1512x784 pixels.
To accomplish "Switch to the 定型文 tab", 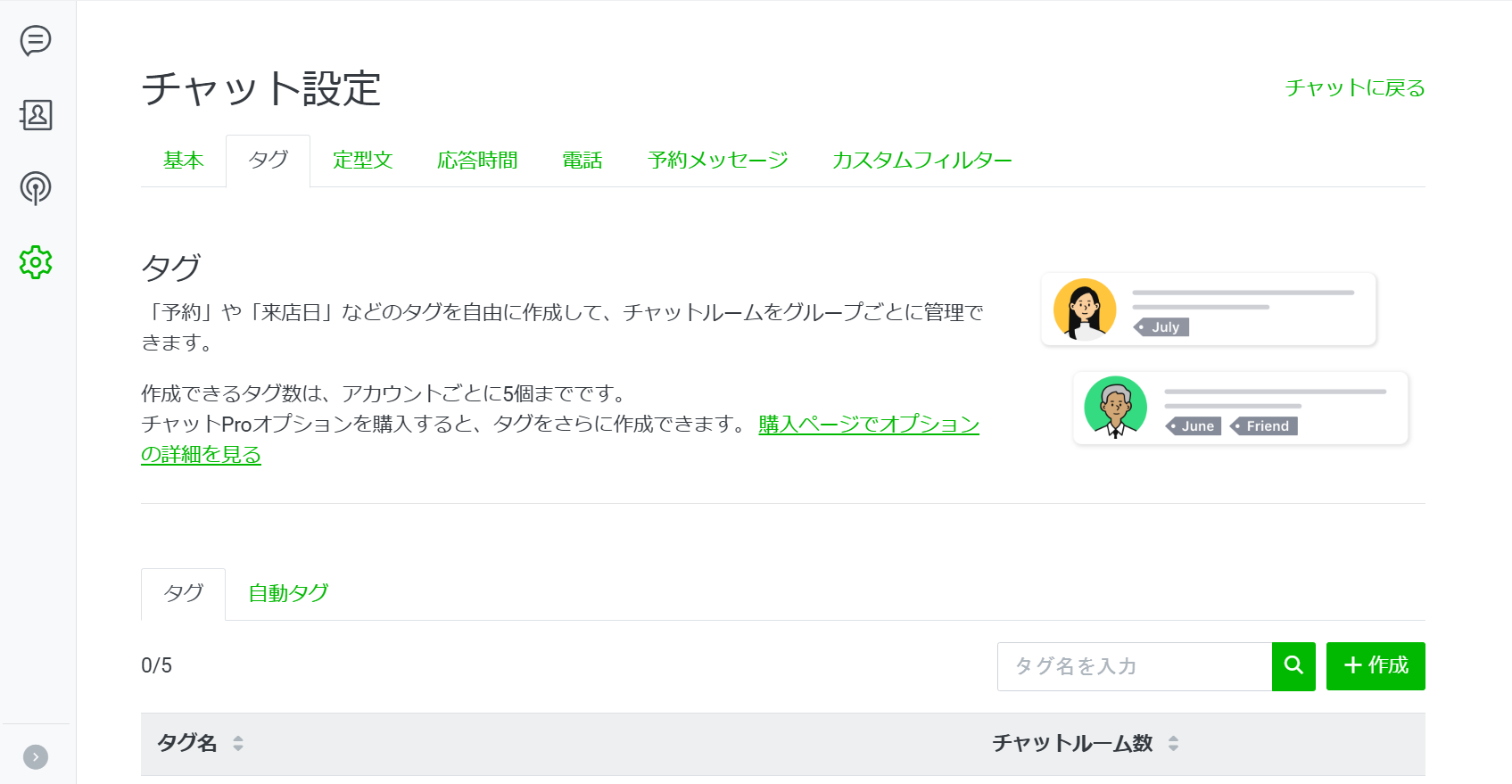I will pos(362,161).
